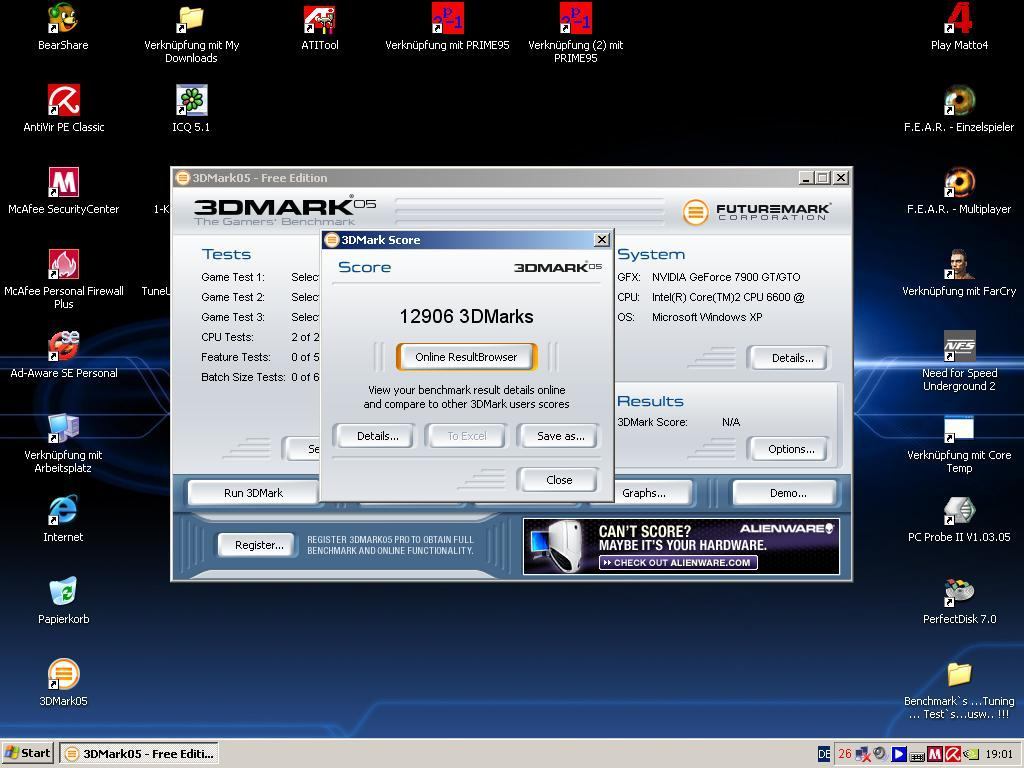
Task: Click the CPU Tests label
Action: coord(227,337)
